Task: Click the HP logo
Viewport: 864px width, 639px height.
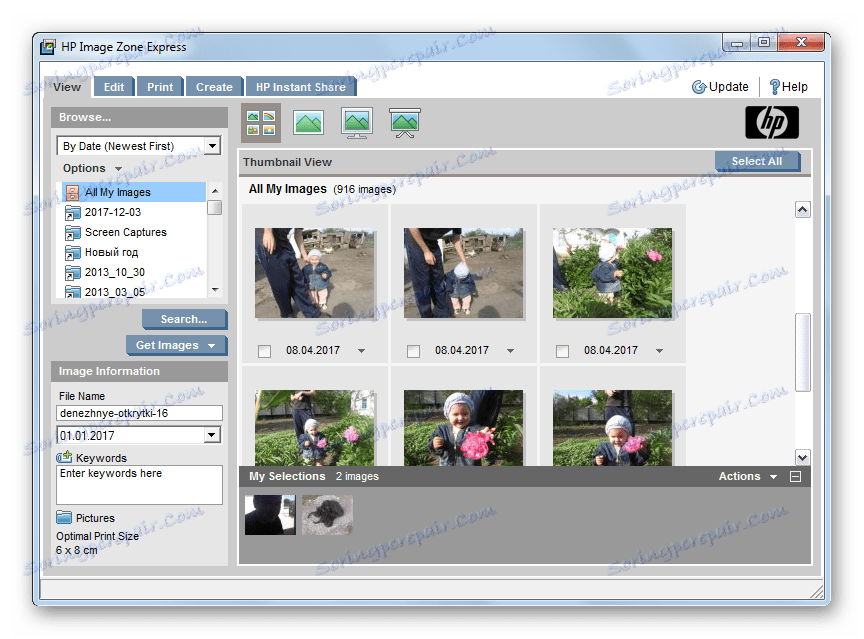Action: [771, 122]
